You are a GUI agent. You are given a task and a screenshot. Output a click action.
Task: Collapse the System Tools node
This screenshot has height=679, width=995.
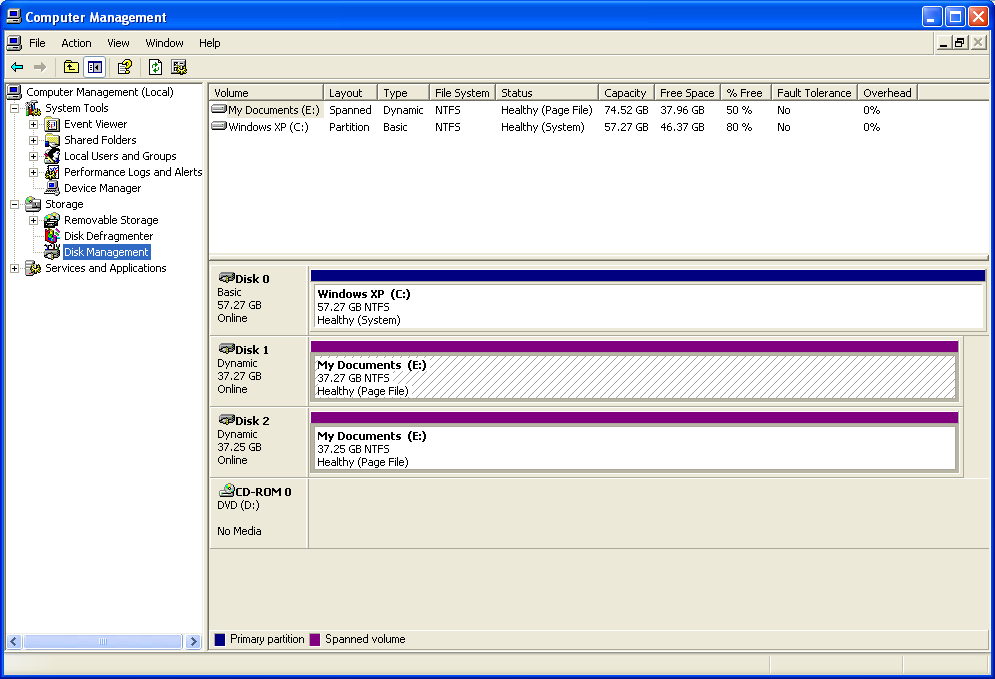15,109
